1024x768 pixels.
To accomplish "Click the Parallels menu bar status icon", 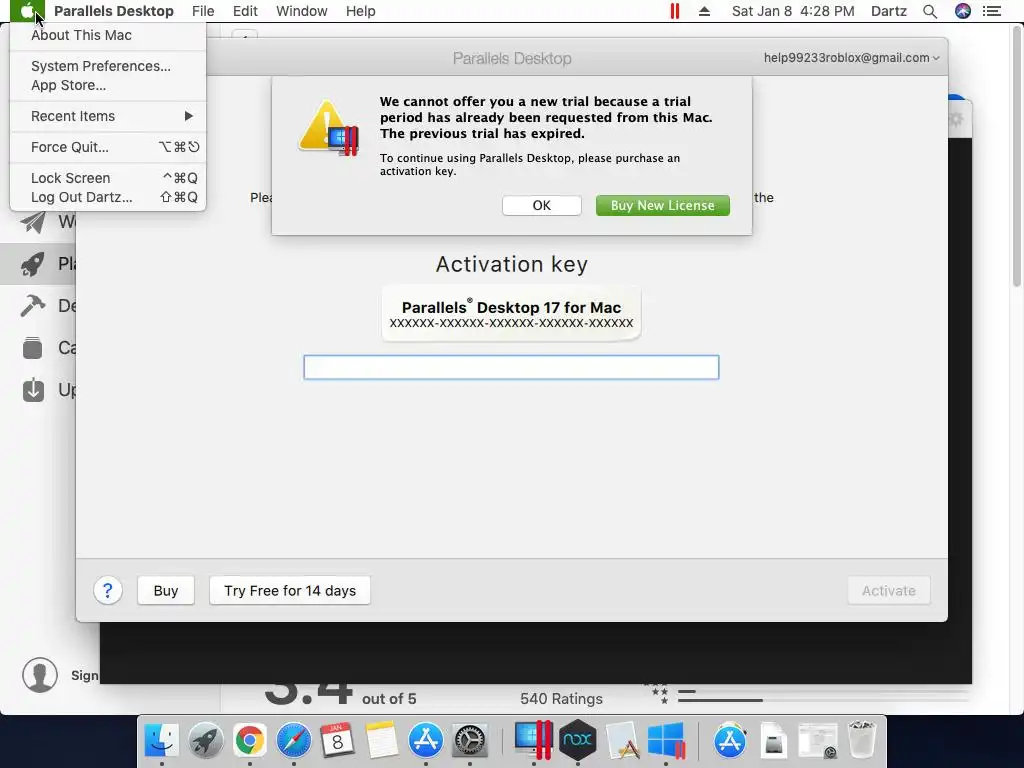I will click(675, 11).
